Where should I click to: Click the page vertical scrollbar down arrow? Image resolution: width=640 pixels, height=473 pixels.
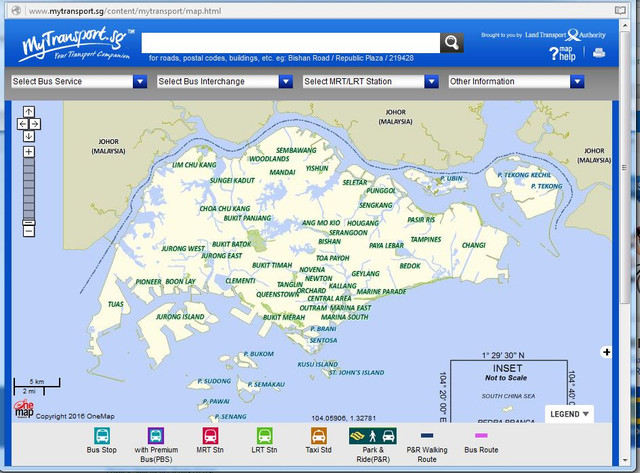pyautogui.click(x=625, y=460)
